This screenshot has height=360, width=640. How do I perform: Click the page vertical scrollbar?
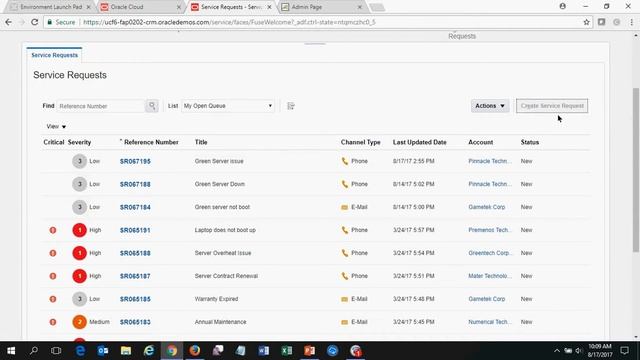636,170
